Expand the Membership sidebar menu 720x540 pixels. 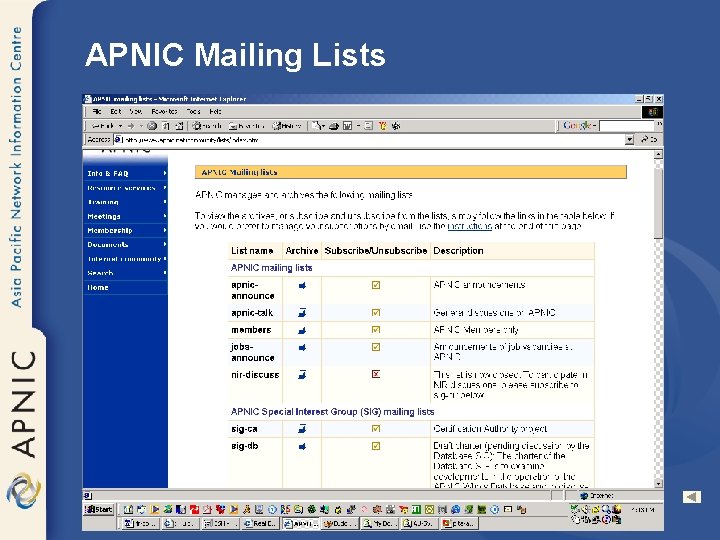pos(125,231)
